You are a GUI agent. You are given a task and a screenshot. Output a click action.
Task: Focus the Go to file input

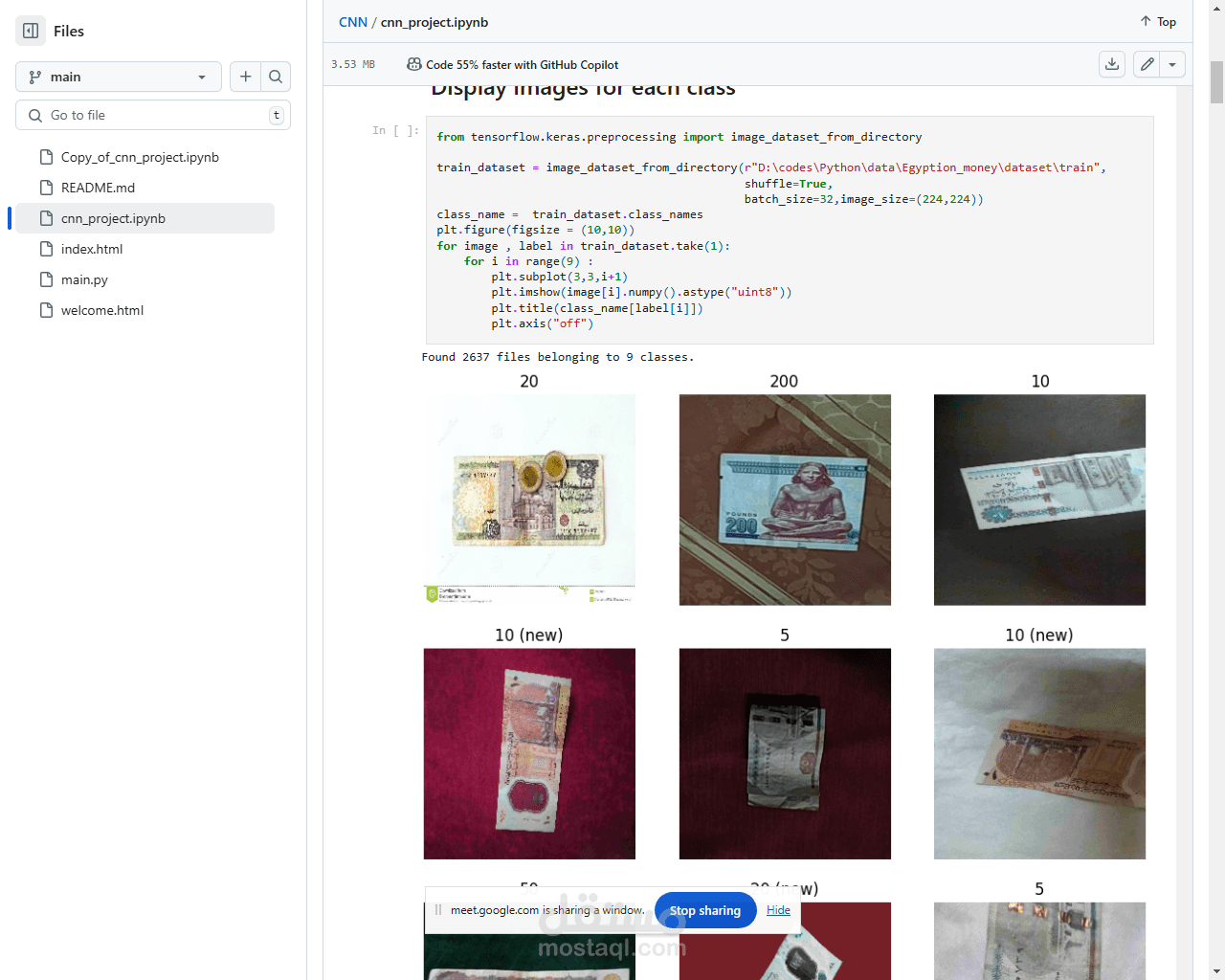tap(153, 115)
